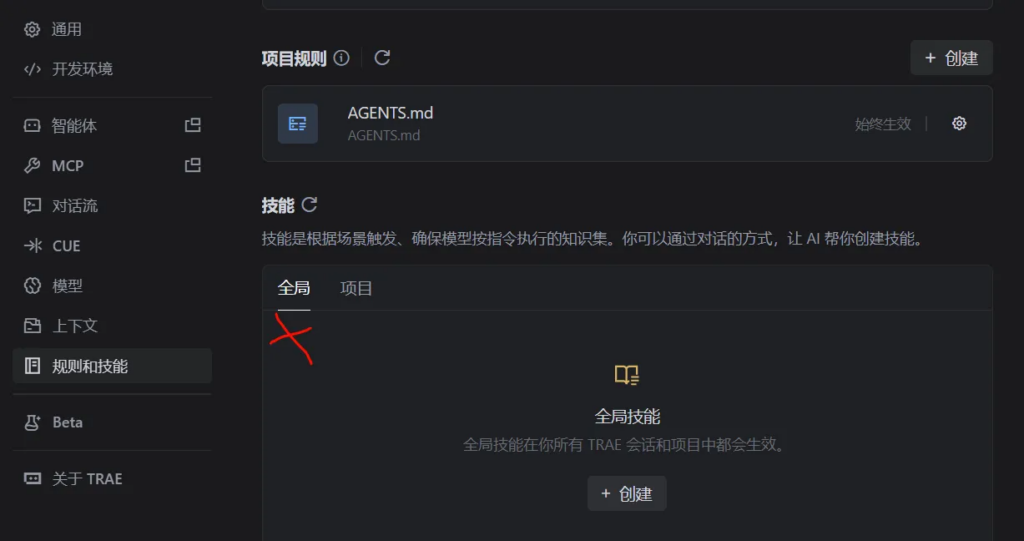The width and height of the screenshot is (1024, 541).
Task: Click the AGENTS.md file icon
Action: 298,123
